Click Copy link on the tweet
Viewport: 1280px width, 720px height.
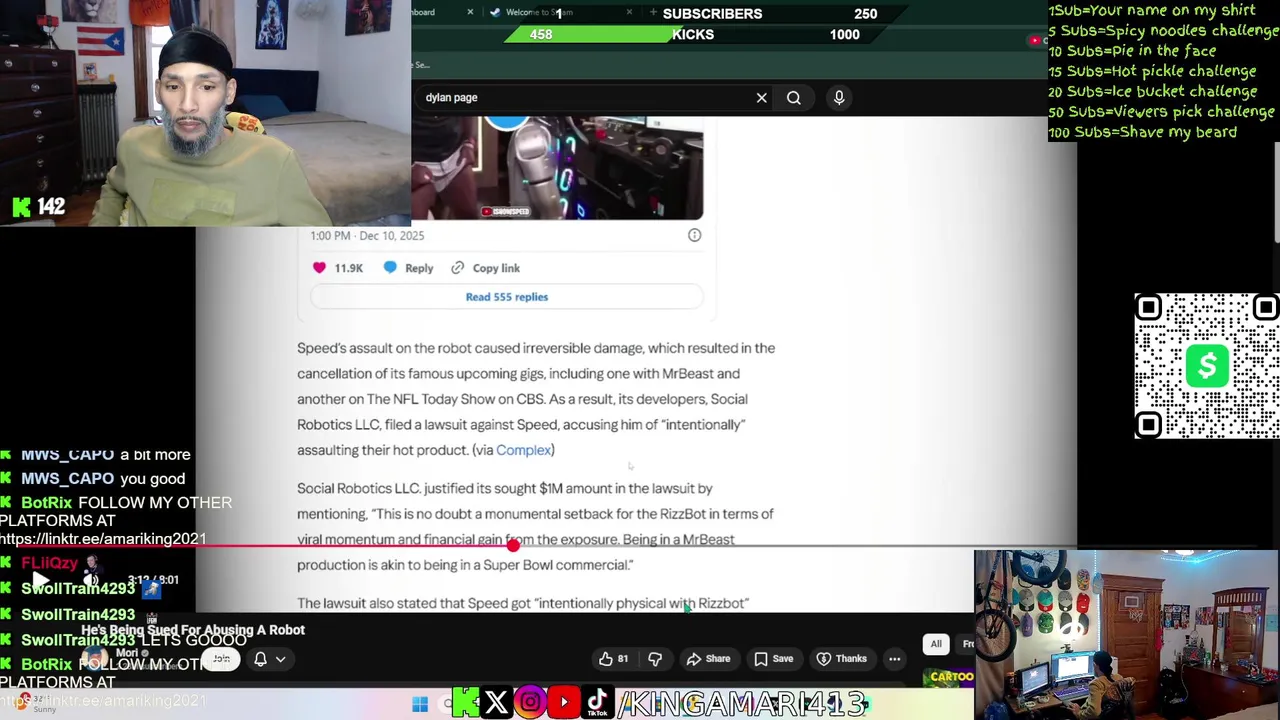[486, 268]
